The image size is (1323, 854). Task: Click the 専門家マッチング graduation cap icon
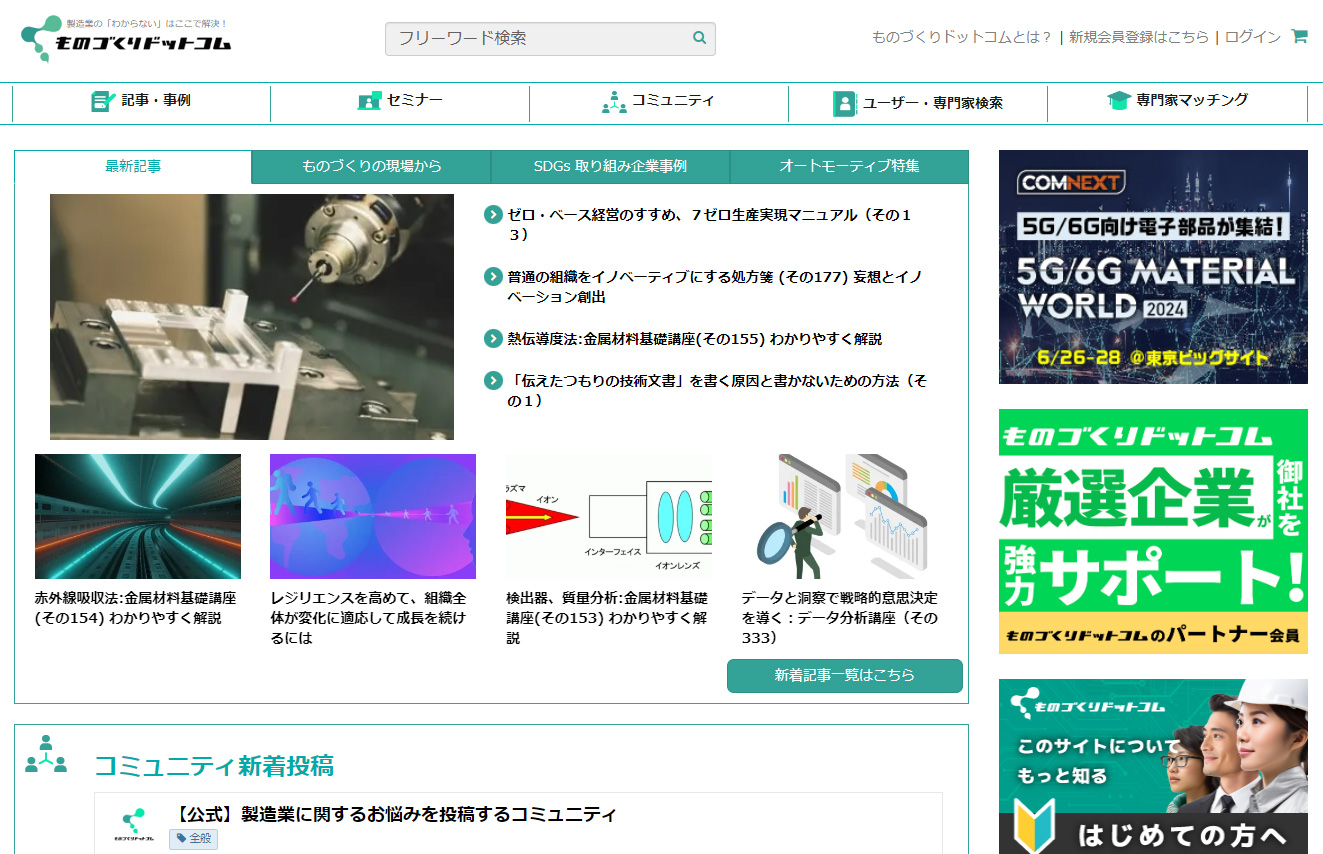point(1119,101)
